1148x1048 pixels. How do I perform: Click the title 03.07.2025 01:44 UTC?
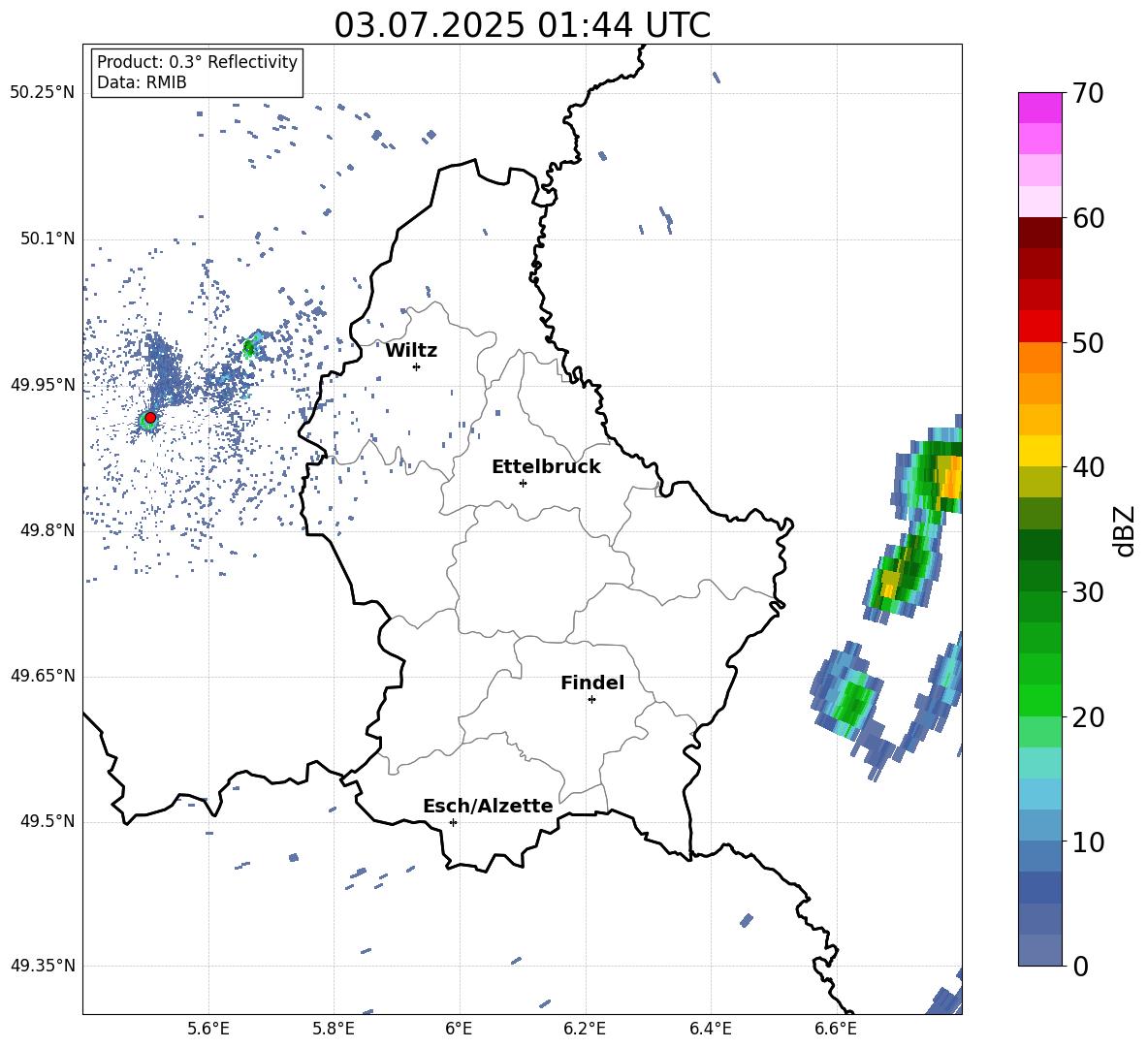[522, 25]
